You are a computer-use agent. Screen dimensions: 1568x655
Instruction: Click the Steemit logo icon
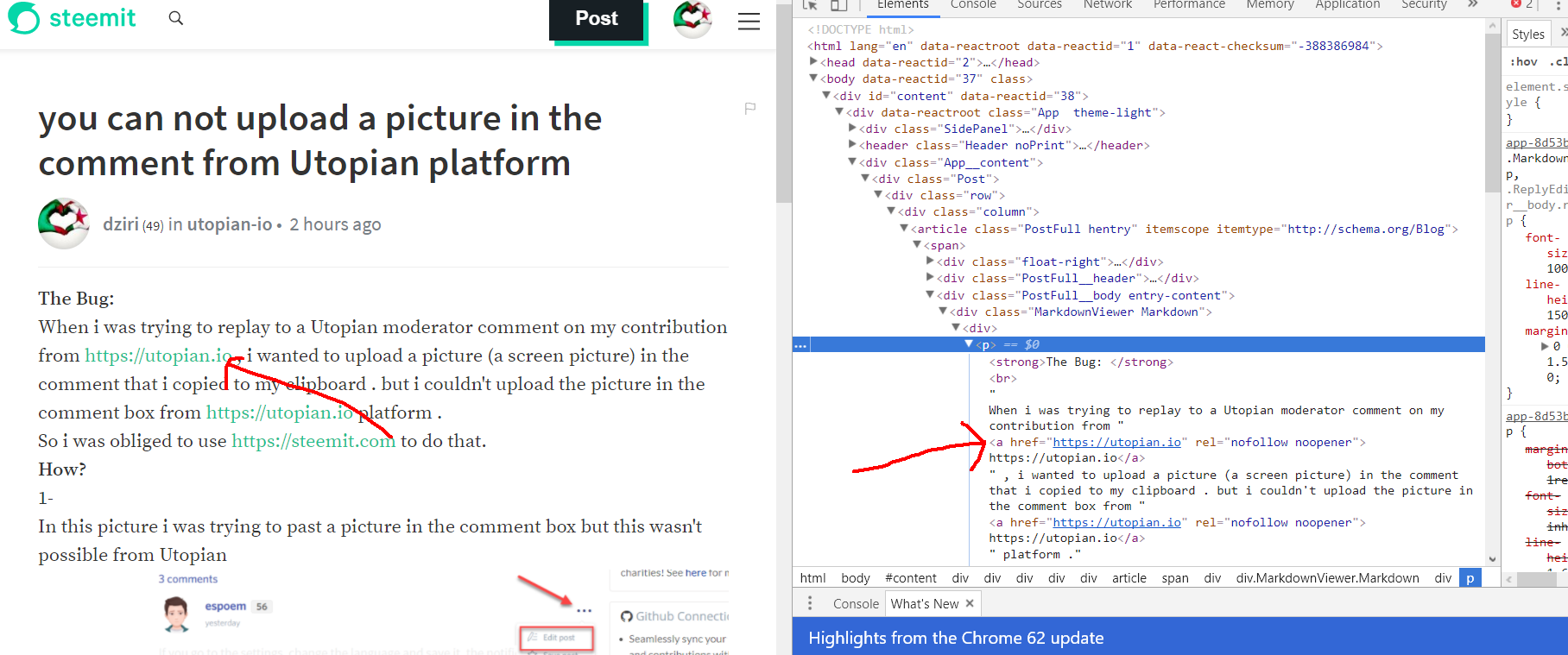(23, 18)
